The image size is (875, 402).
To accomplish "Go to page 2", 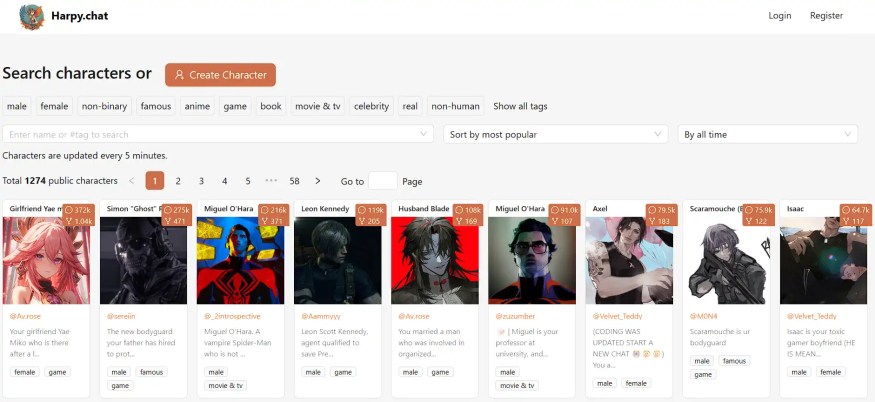I will [x=178, y=181].
